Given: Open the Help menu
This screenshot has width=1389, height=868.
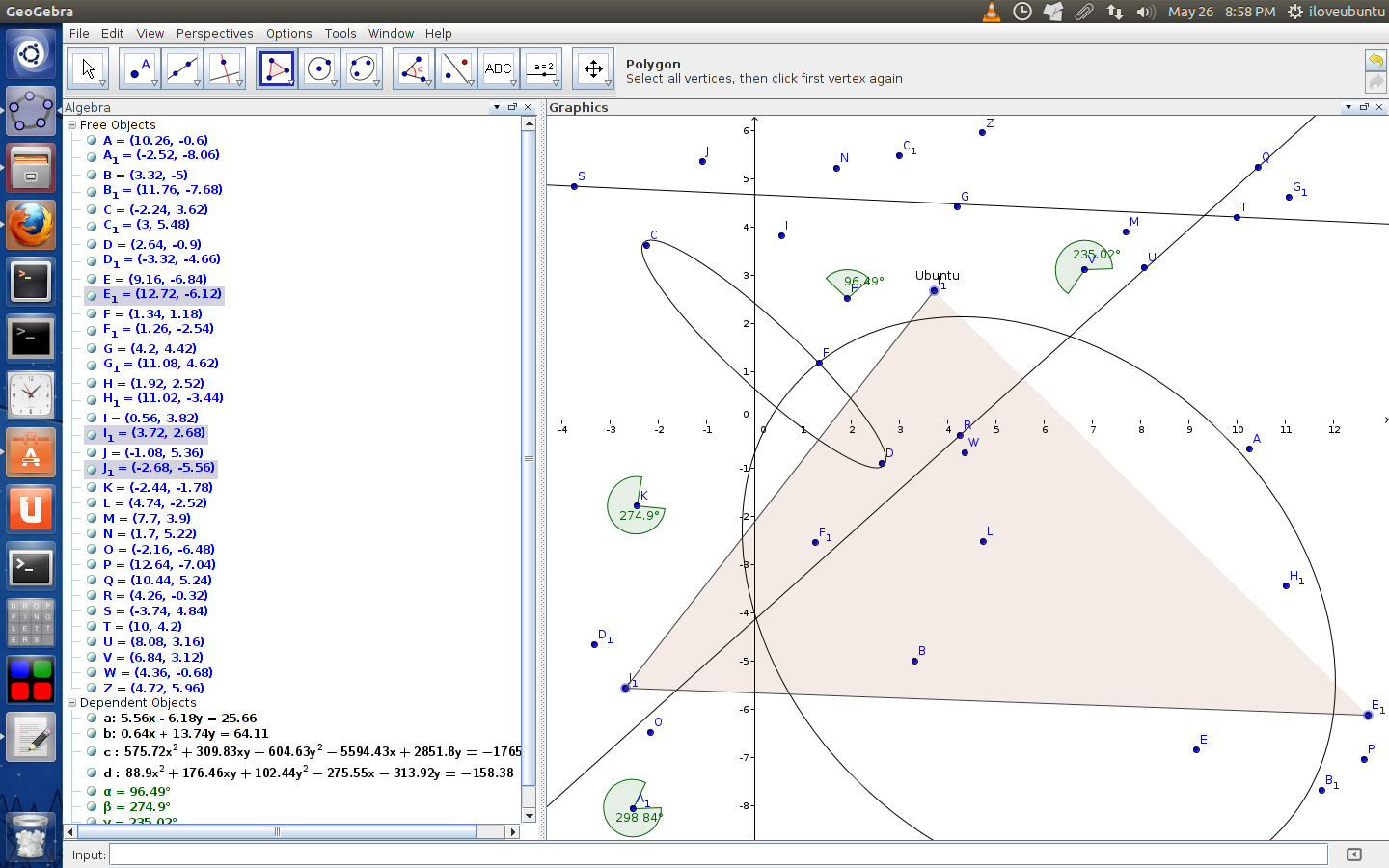Looking at the screenshot, I should coord(439,33).
